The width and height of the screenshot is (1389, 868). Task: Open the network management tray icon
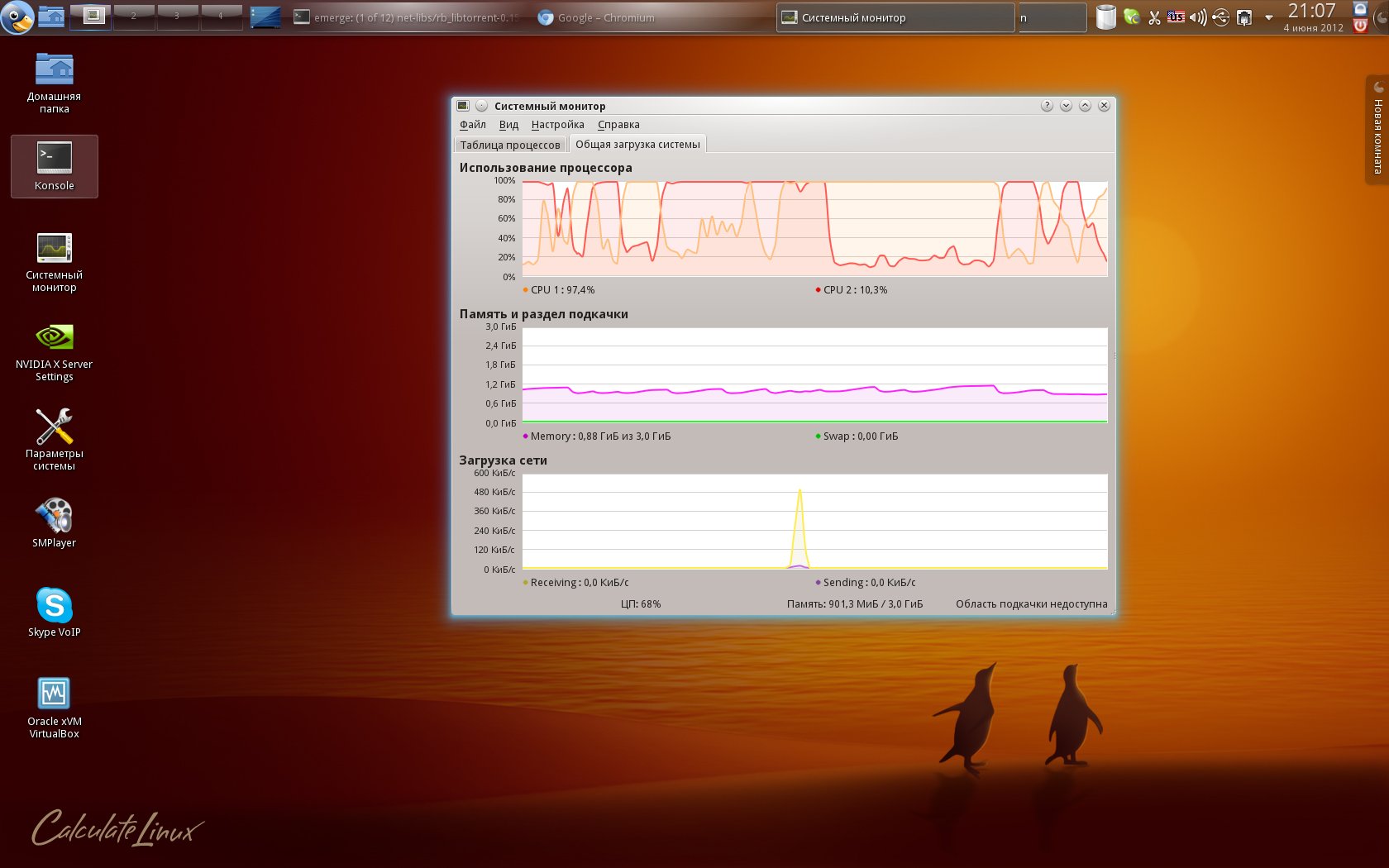tap(1243, 17)
